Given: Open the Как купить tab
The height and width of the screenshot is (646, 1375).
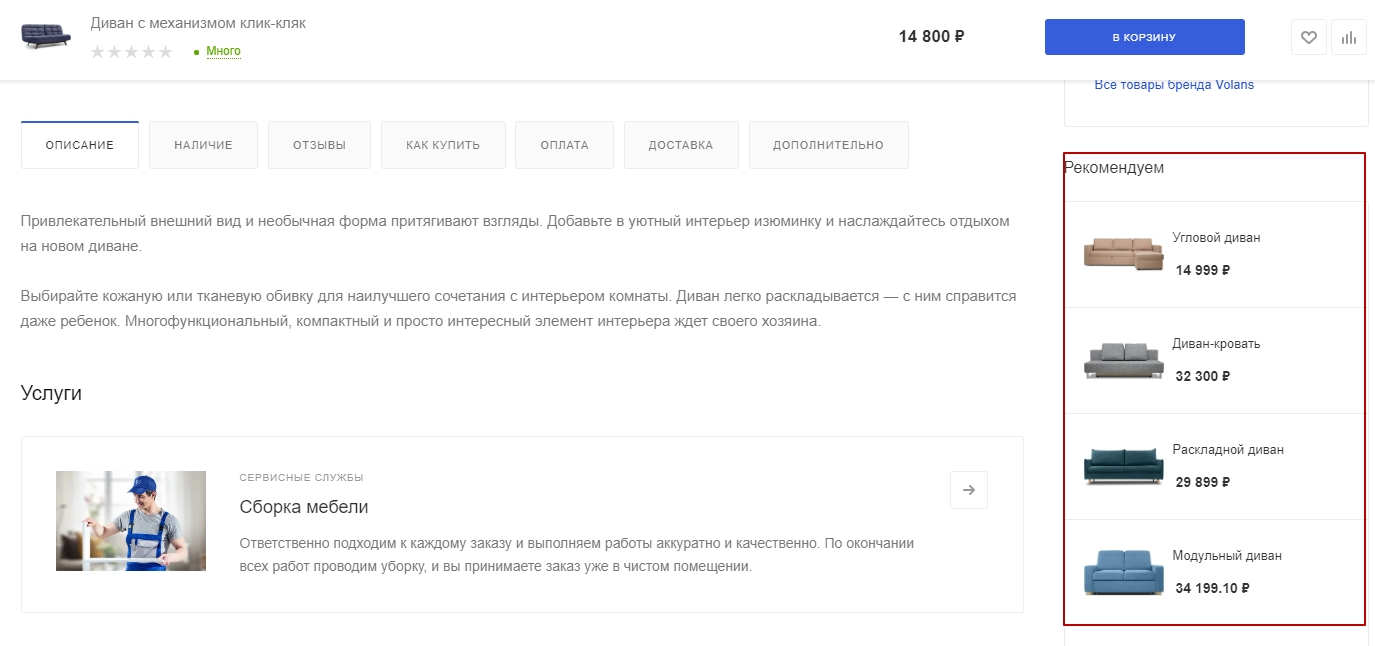Looking at the screenshot, I should click(x=443, y=145).
